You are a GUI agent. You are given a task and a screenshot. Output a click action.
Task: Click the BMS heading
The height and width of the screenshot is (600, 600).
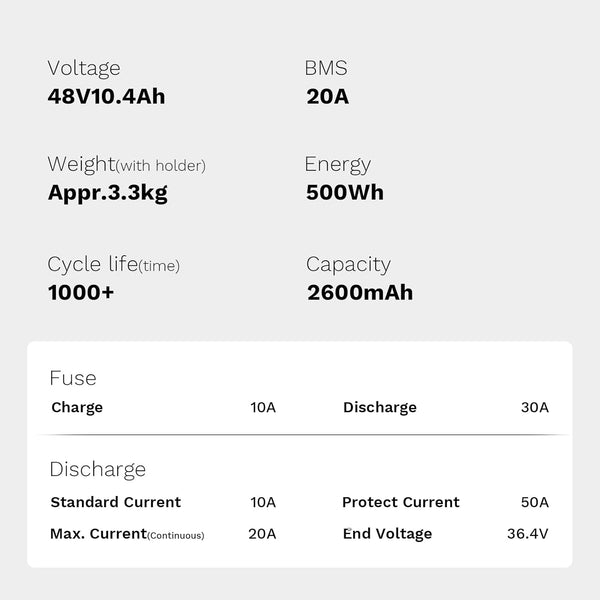326,68
